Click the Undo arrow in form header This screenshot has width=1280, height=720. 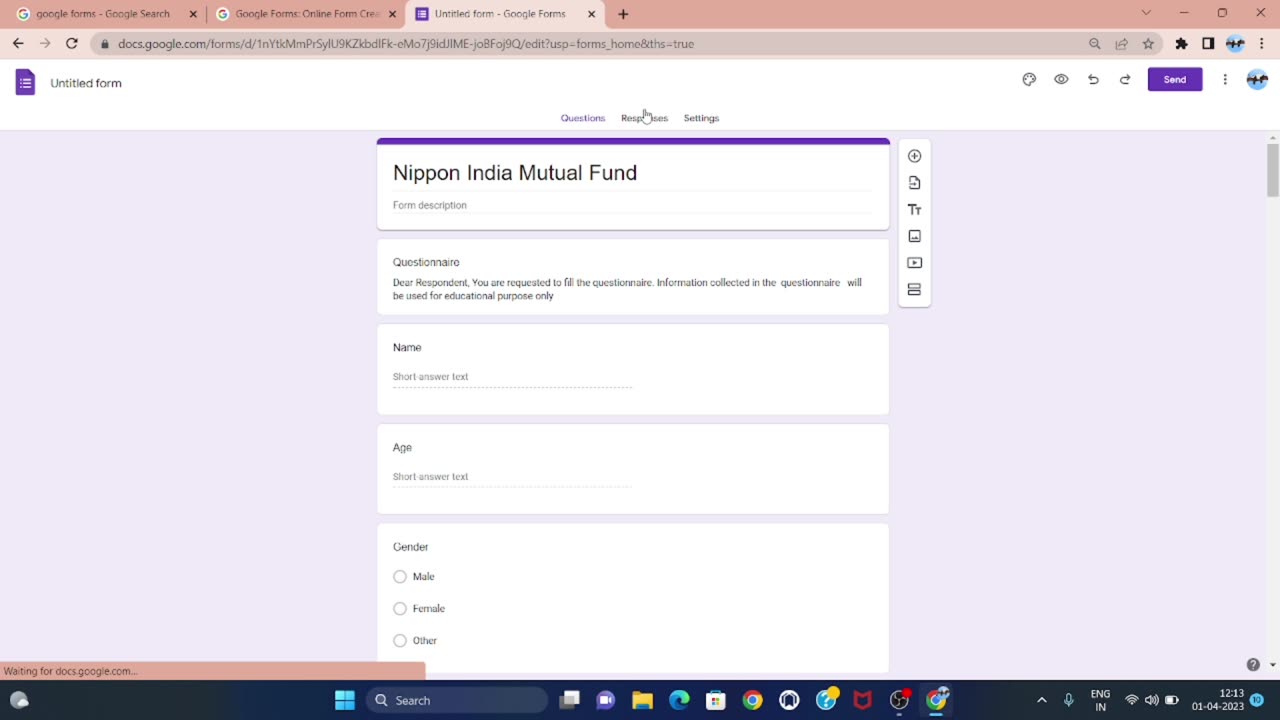(x=1093, y=80)
